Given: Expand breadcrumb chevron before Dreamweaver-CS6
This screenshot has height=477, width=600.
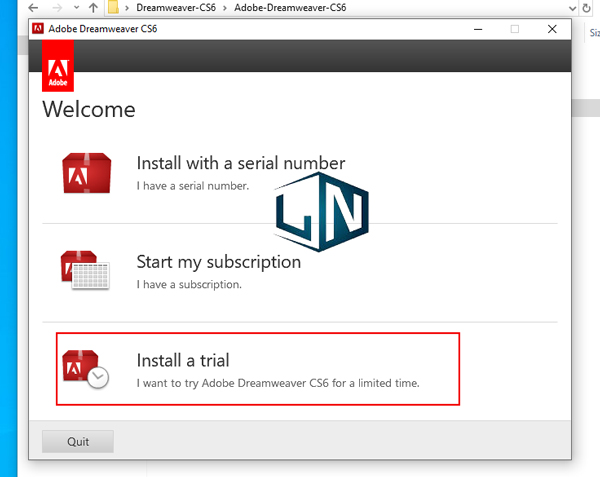Looking at the screenshot, I should [x=127, y=8].
